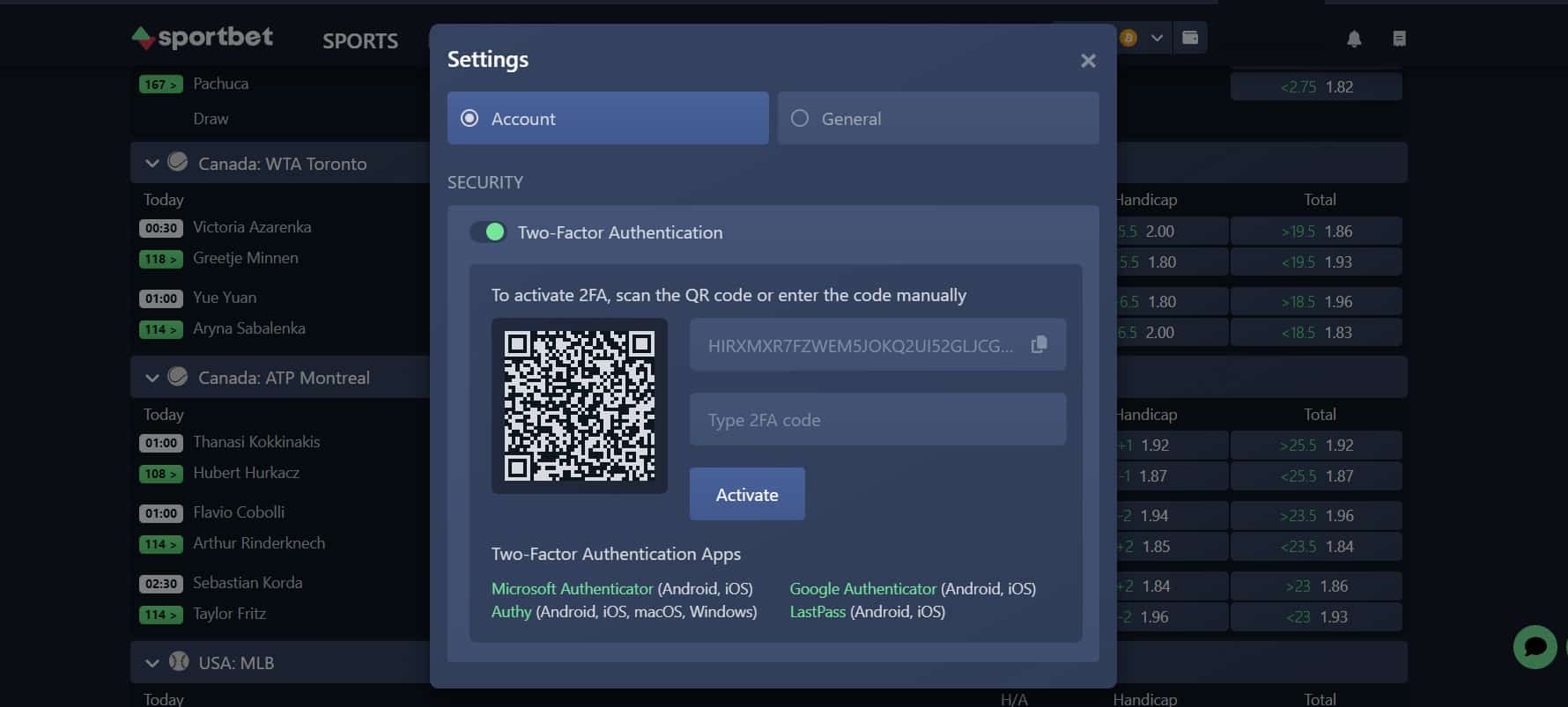
Task: Expand the currency dropdown chevron
Action: 1158,38
